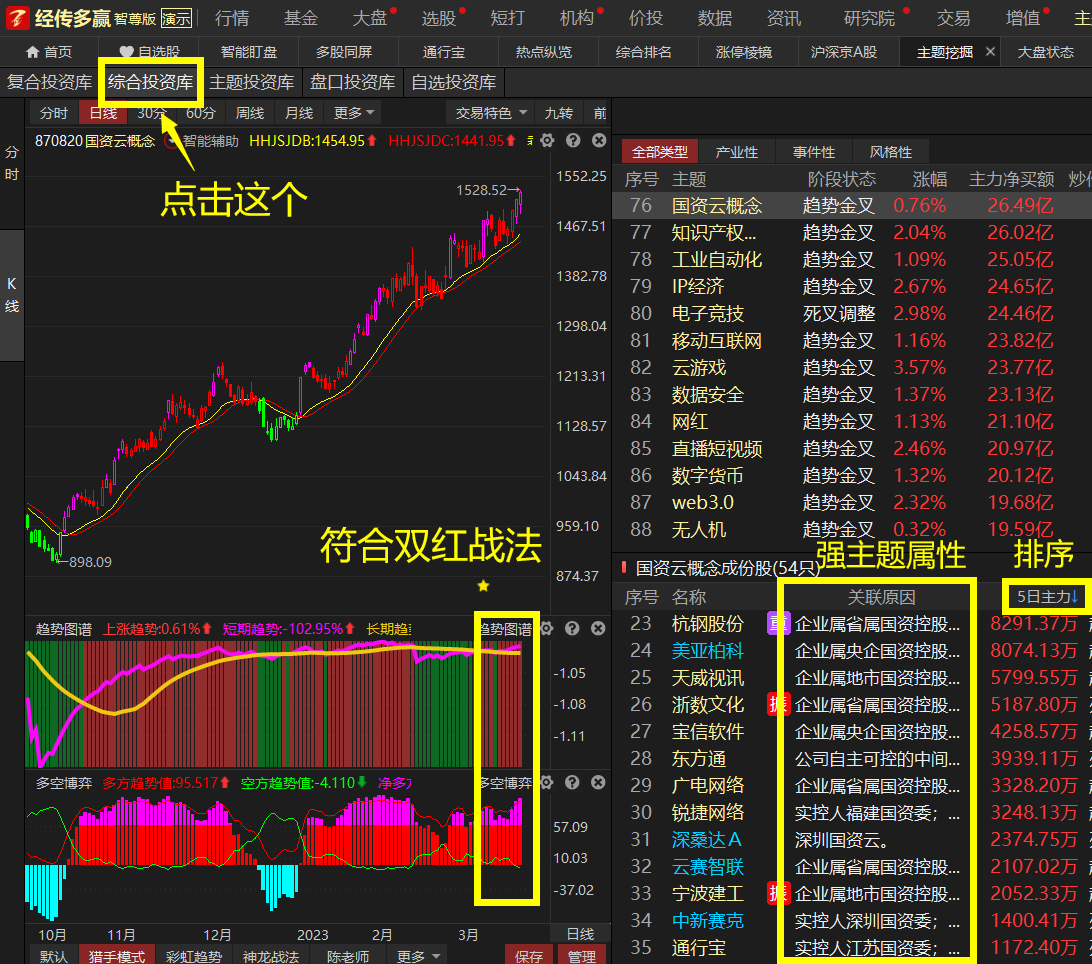Select the 默认 indicator template
This screenshot has width=1092, height=964.
(x=54, y=956)
